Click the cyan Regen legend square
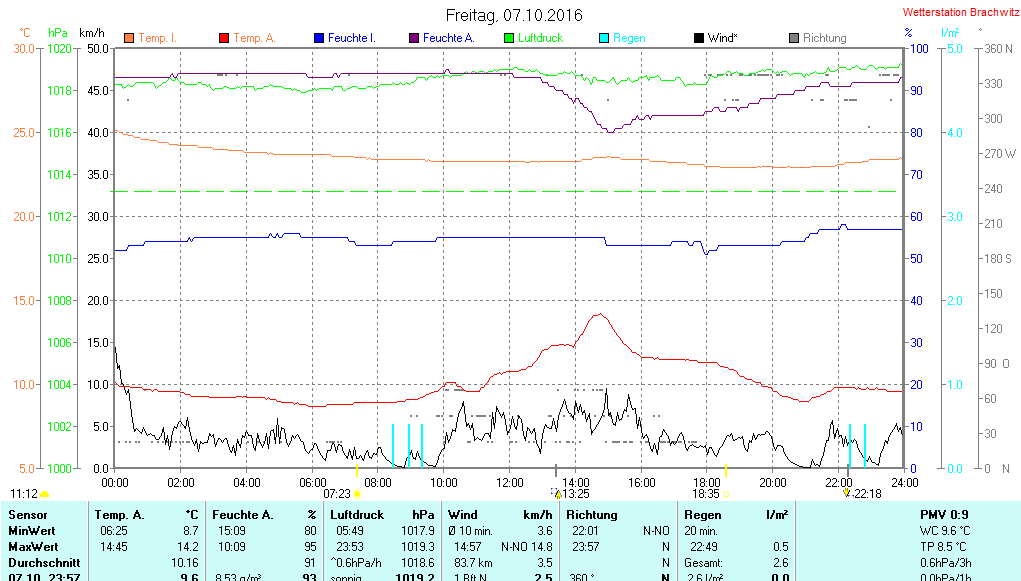 point(604,39)
